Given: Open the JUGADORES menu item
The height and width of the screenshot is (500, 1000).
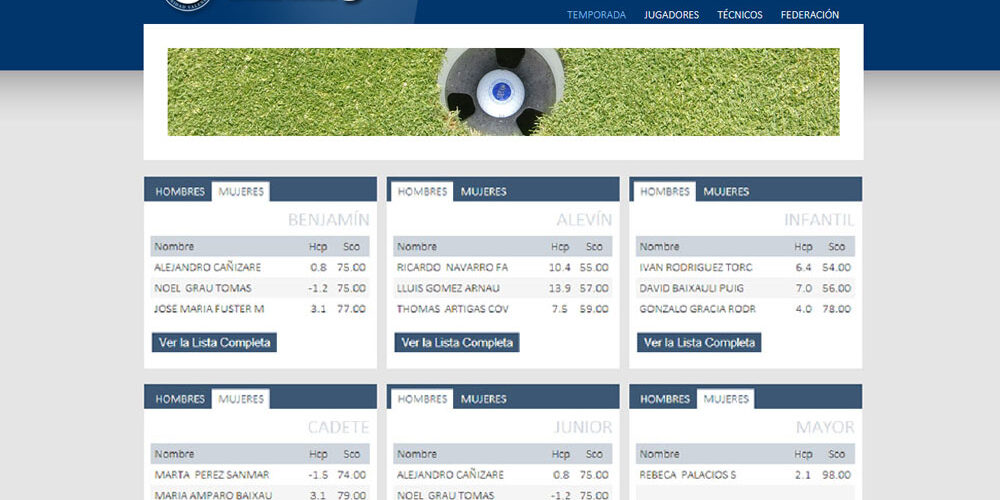Looking at the screenshot, I should (x=671, y=15).
